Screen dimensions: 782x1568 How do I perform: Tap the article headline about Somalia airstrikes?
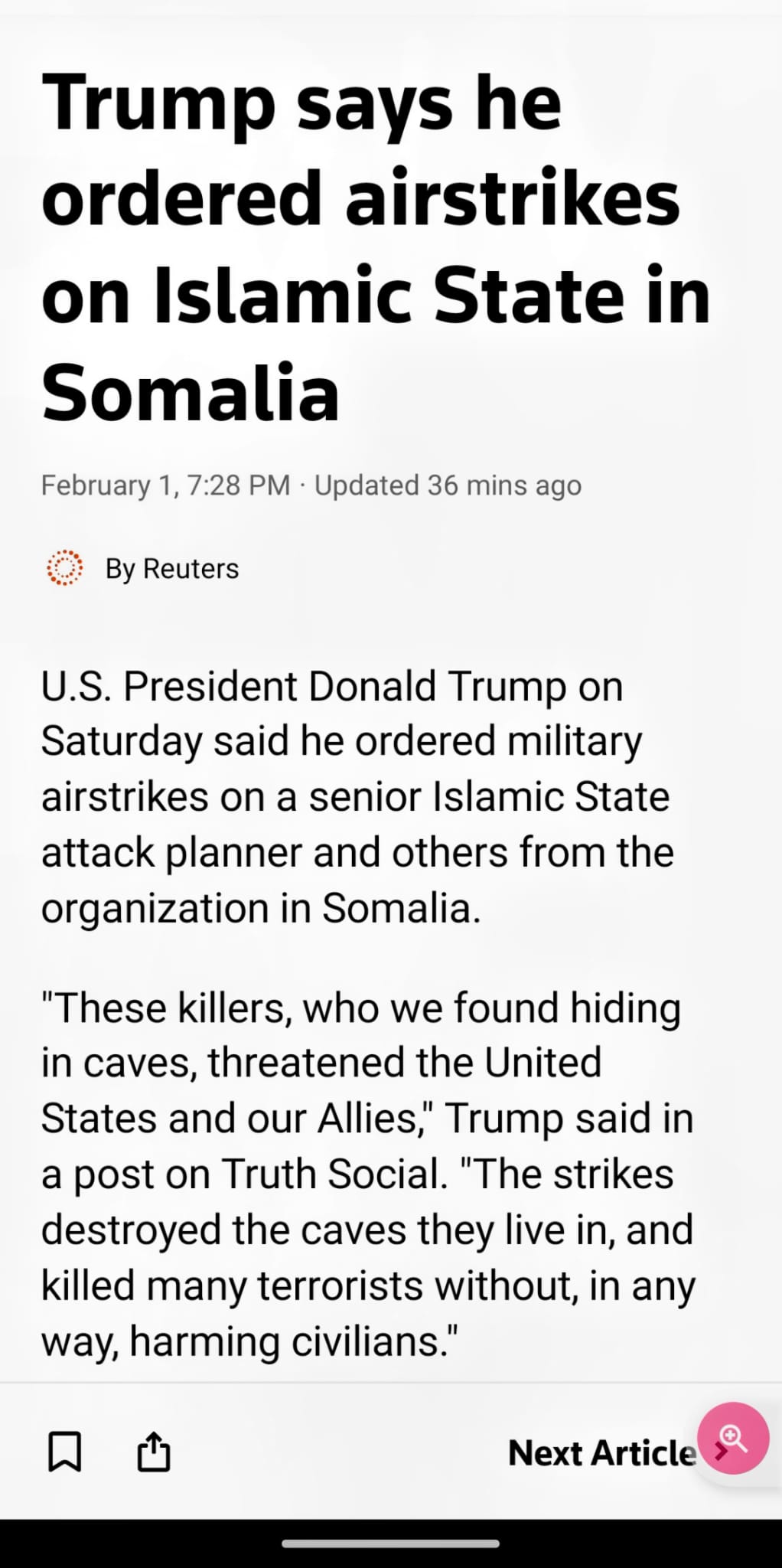coord(375,247)
